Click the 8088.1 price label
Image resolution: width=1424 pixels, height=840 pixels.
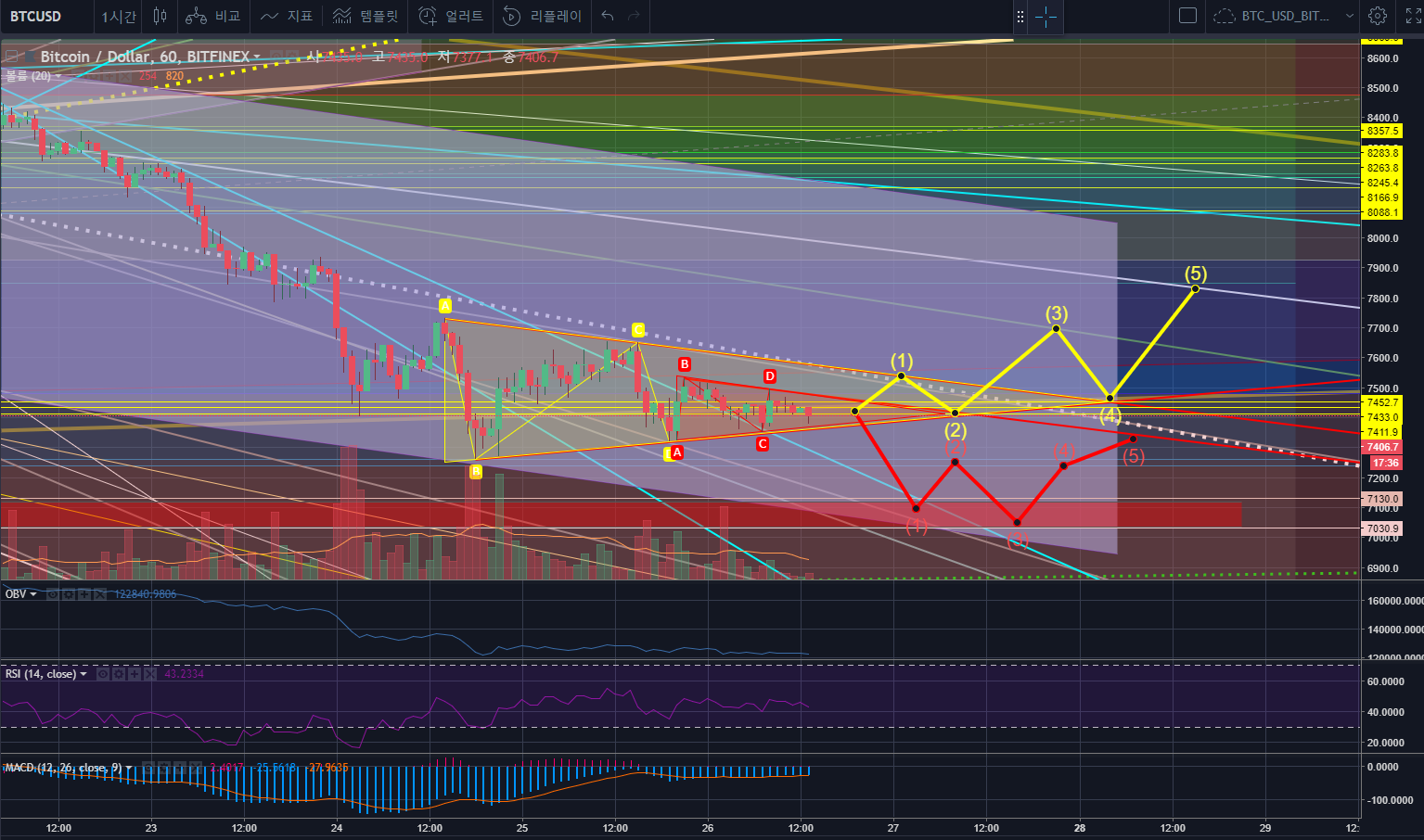[x=1382, y=212]
